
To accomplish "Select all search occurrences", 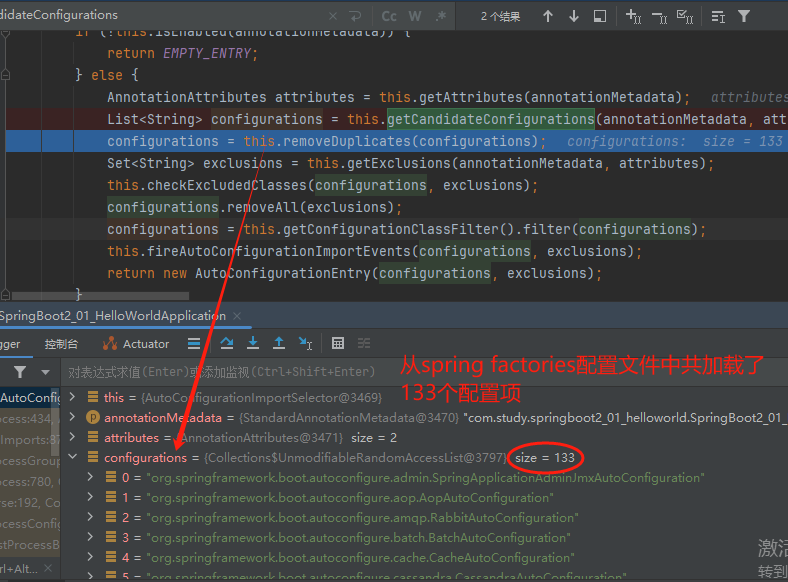I will tap(685, 17).
